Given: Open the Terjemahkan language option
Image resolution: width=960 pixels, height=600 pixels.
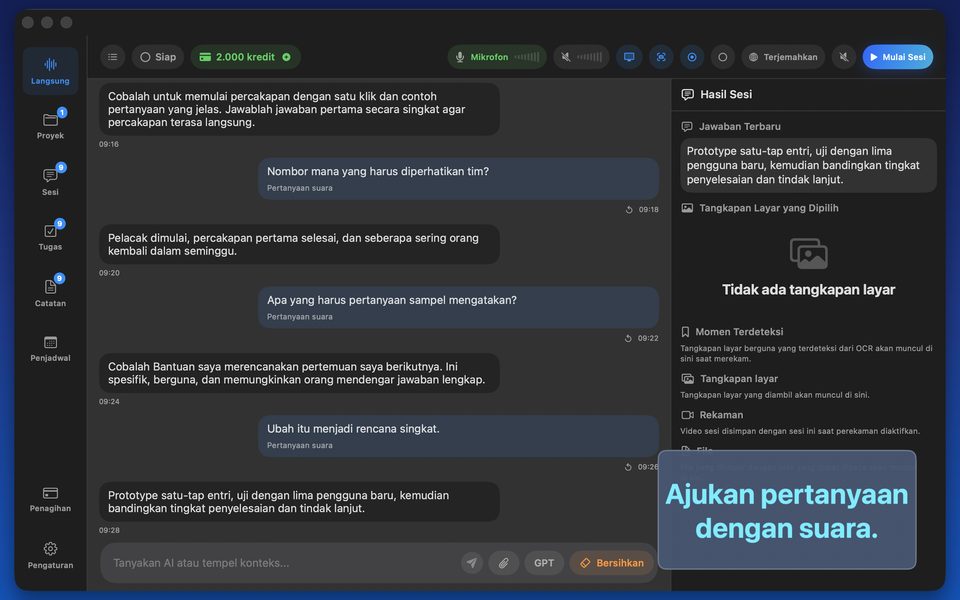Looking at the screenshot, I should [783, 57].
